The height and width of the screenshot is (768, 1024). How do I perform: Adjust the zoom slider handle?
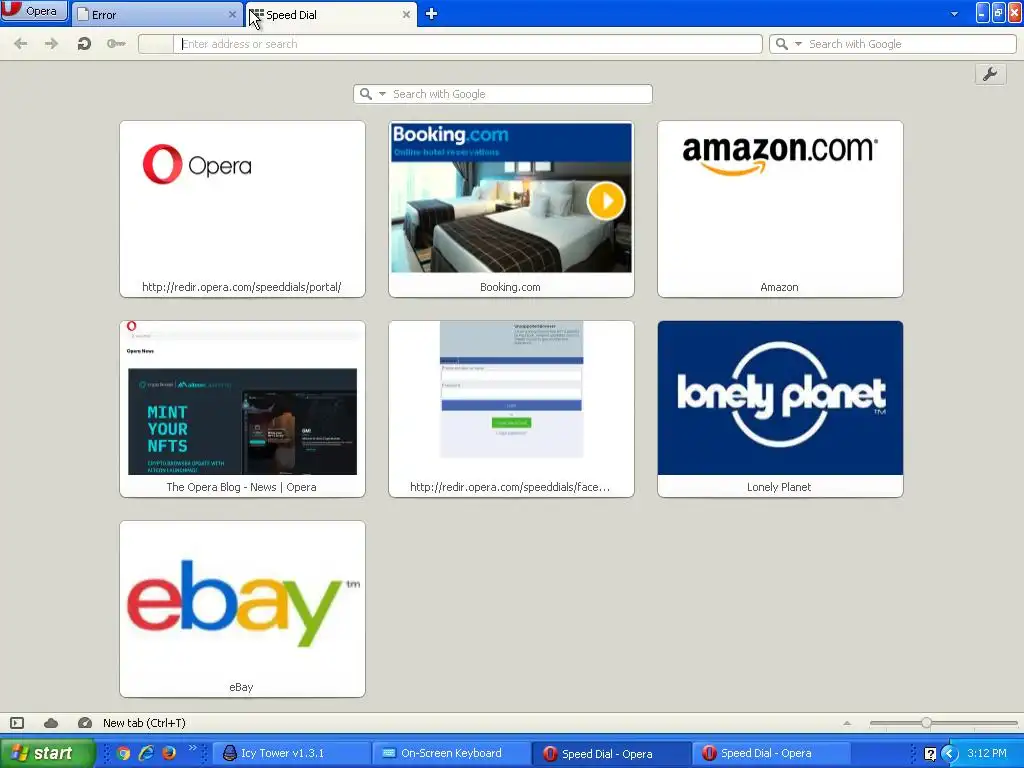[x=926, y=722]
